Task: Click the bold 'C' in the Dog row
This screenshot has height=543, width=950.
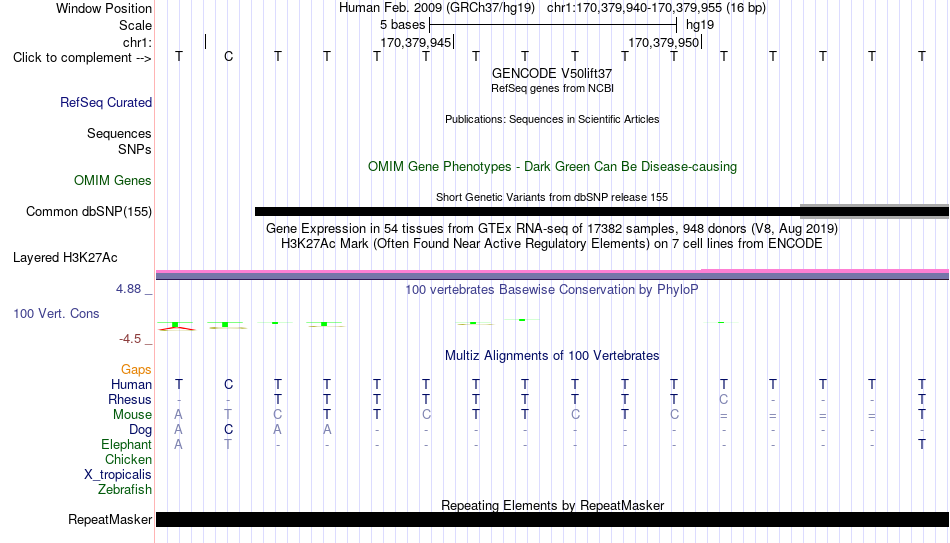Action: (228, 430)
